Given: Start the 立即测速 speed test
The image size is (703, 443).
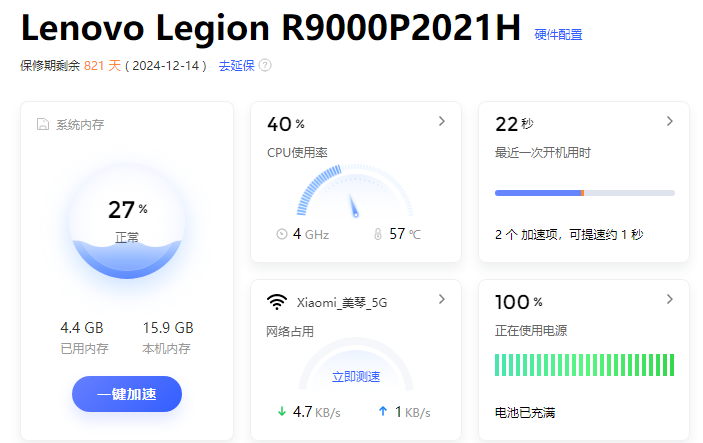Looking at the screenshot, I should (356, 377).
